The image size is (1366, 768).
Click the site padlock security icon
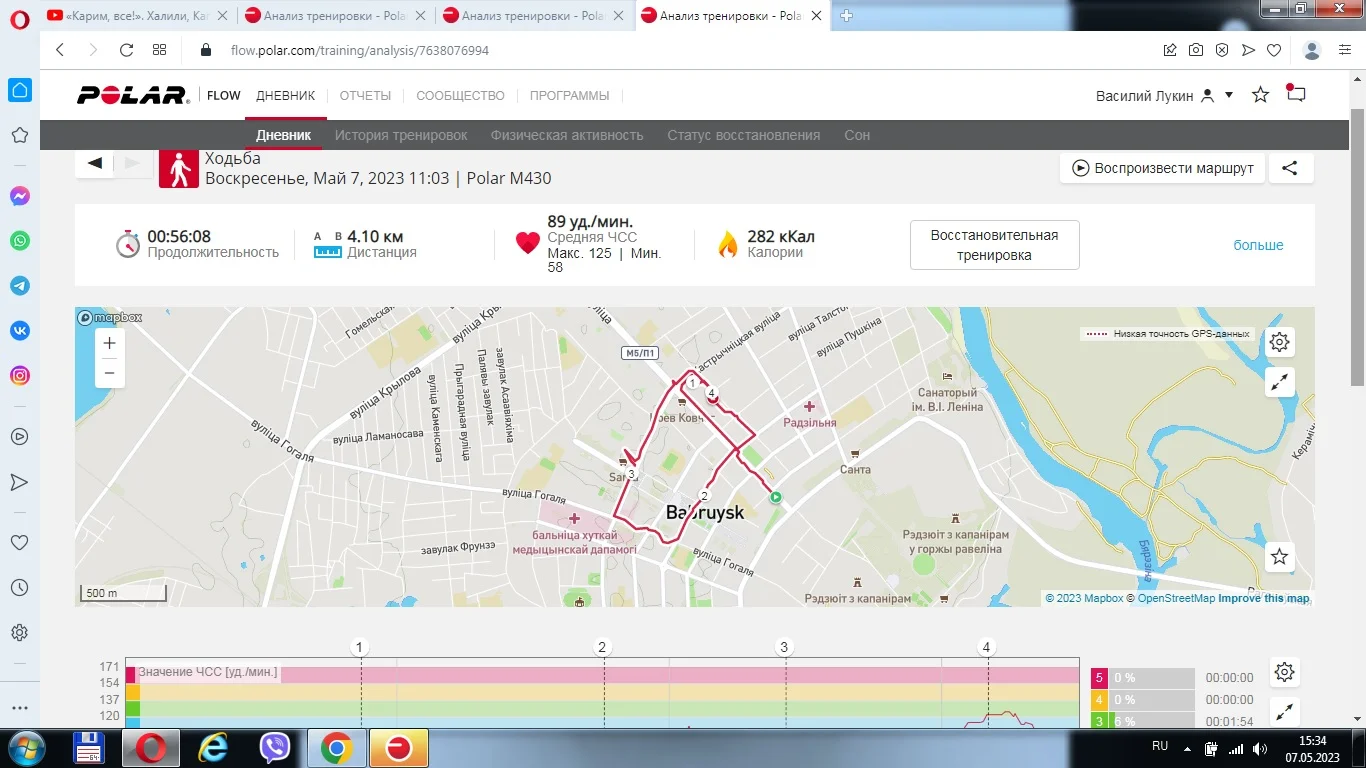click(x=207, y=50)
